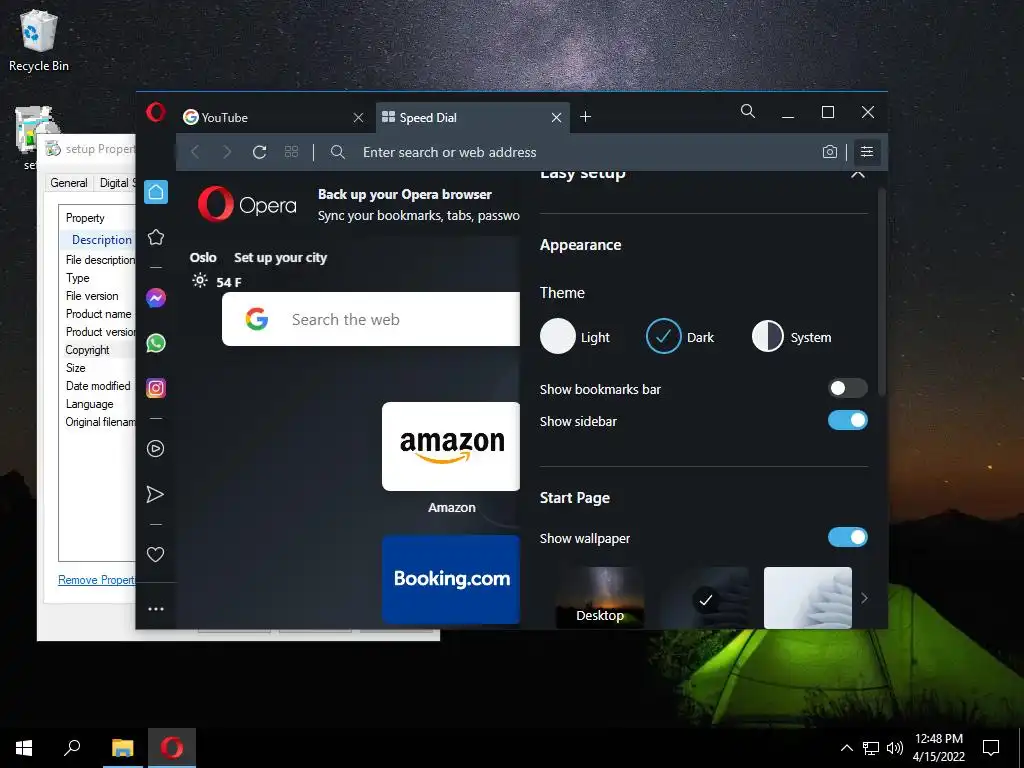Switch to the Speed Dial tab
This screenshot has height=768, width=1024.
tap(473, 118)
